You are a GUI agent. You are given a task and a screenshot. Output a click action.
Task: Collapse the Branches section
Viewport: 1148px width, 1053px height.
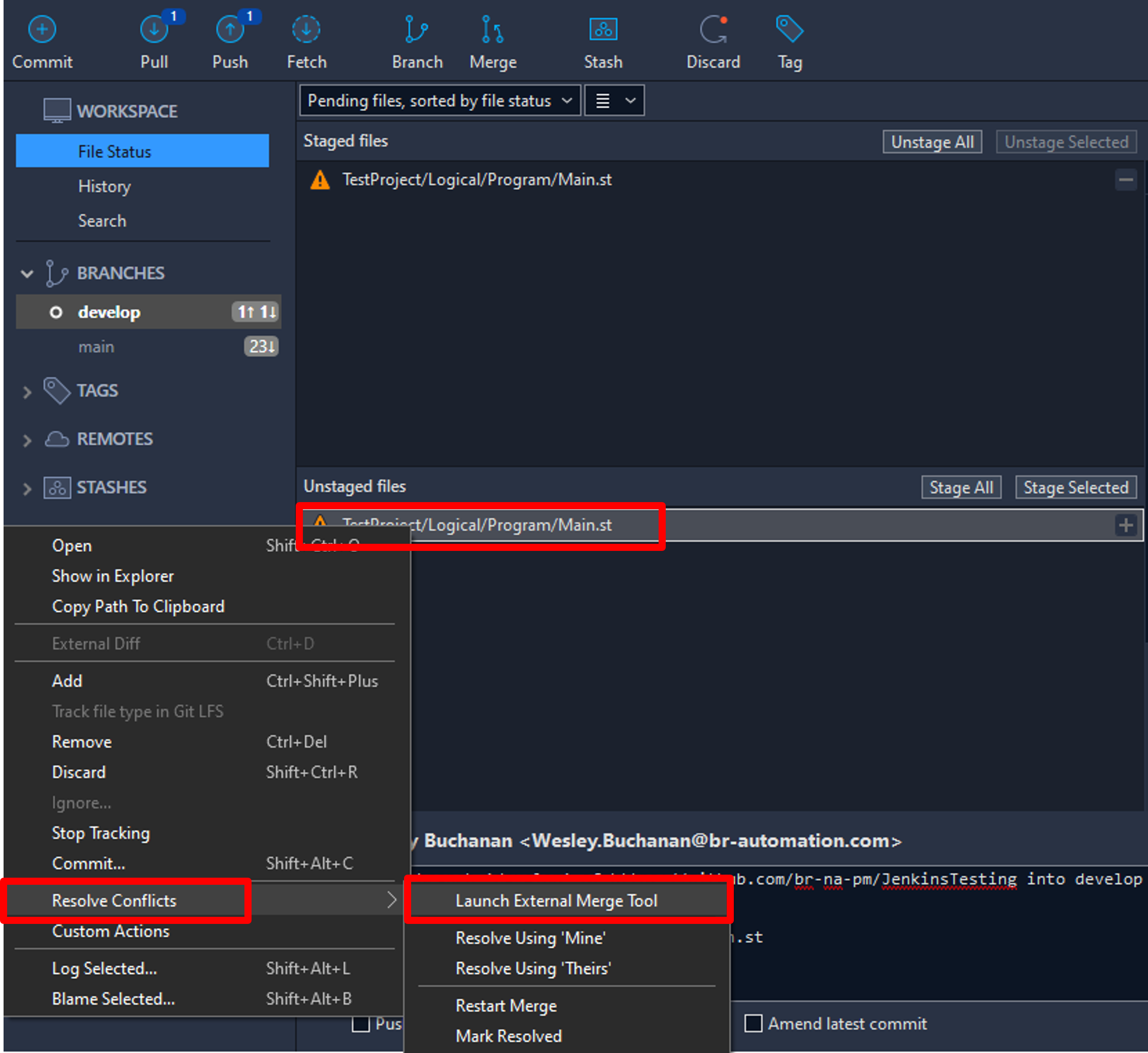(27, 274)
